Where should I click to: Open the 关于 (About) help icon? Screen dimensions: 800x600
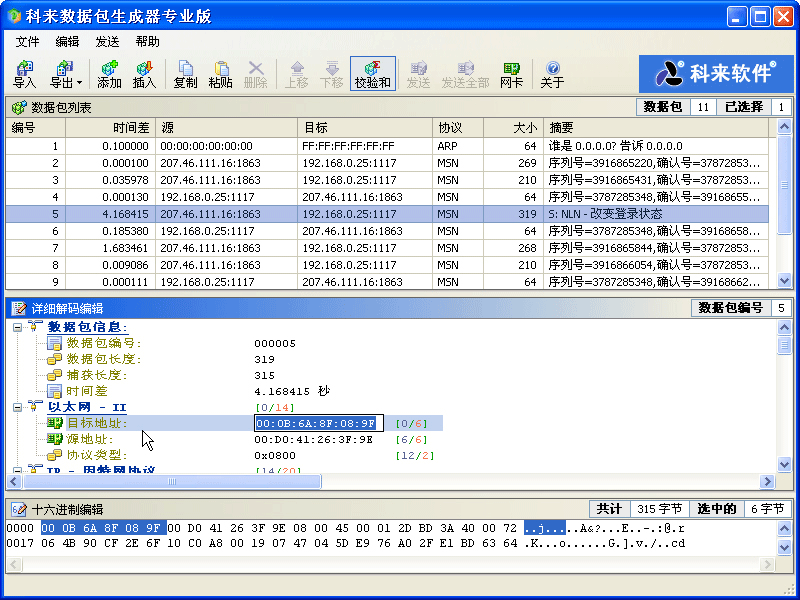[x=552, y=74]
